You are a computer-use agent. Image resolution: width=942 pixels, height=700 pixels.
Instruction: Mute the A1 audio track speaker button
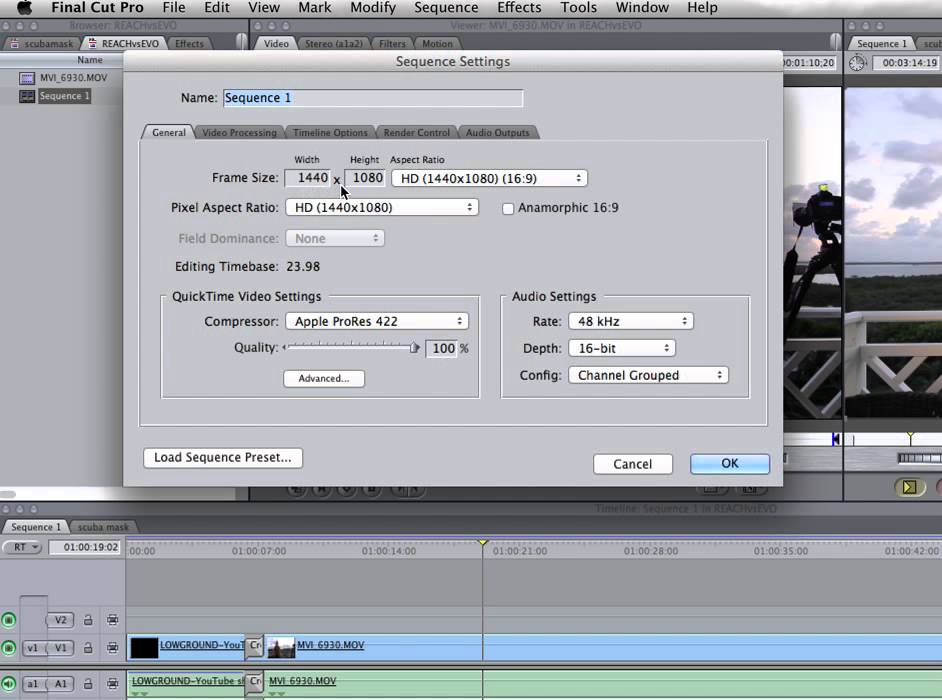point(9,683)
